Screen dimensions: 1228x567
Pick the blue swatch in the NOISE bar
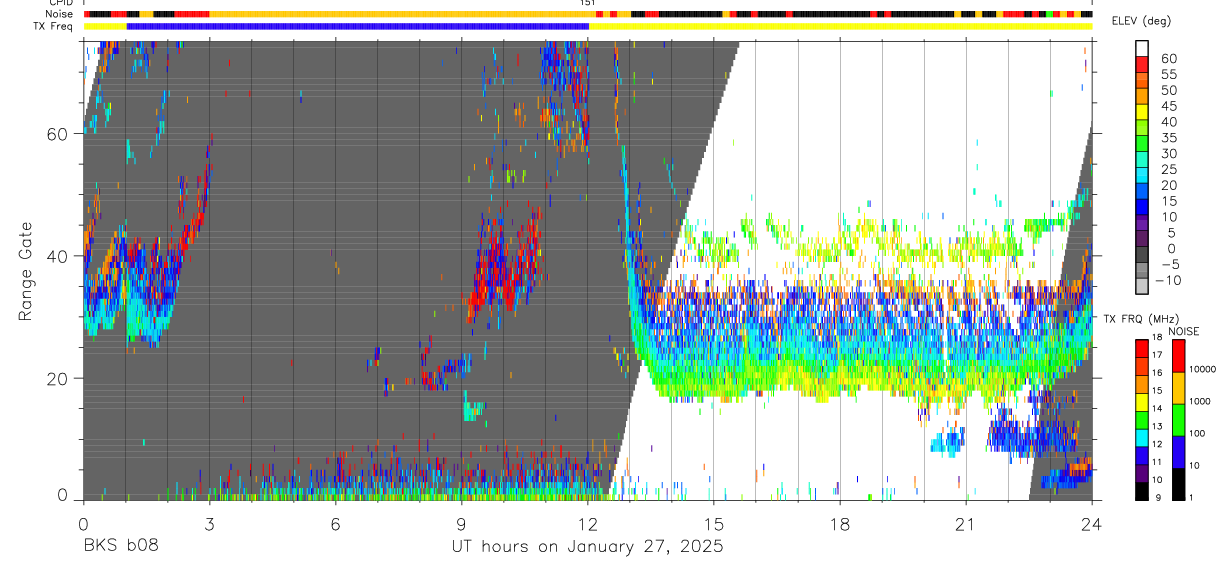1177,452
